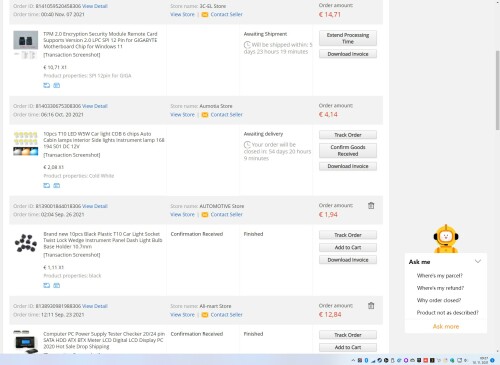Contact Seller of the AUTOMOTIVE Store order
The width and height of the screenshot is (500, 365).
click(x=226, y=214)
